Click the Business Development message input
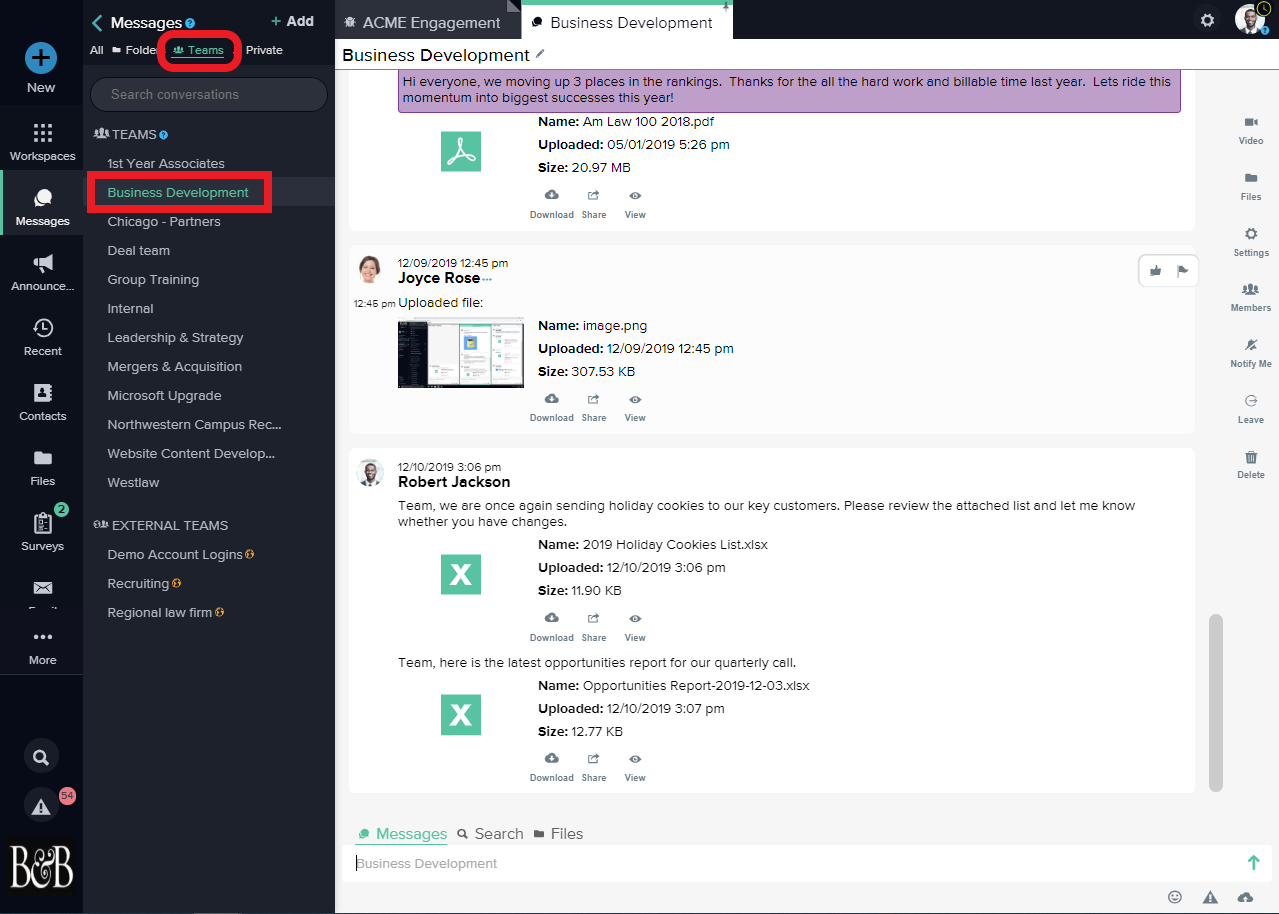This screenshot has height=914, width=1279. point(790,863)
